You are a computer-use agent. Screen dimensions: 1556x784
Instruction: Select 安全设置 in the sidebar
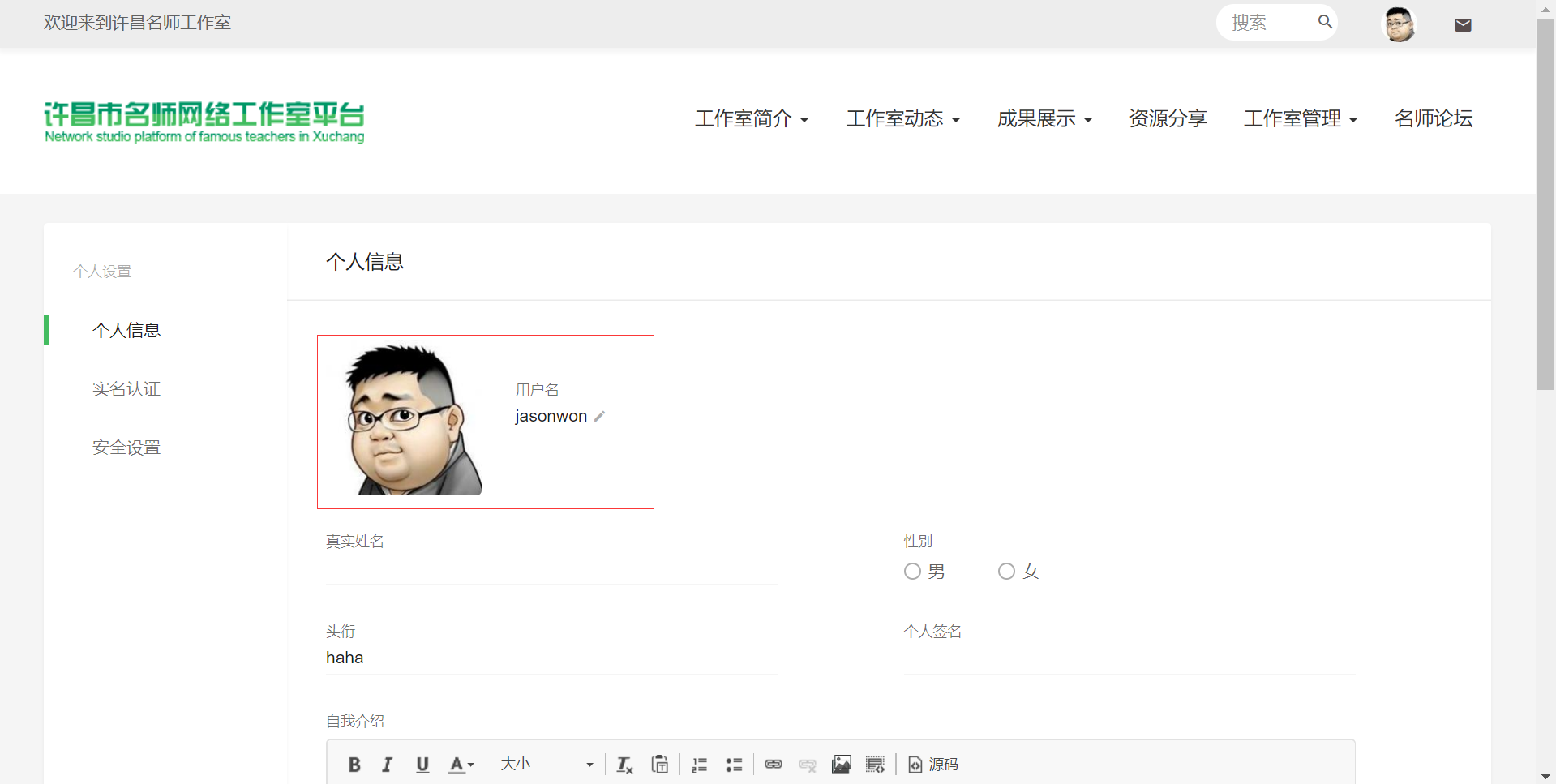126,448
